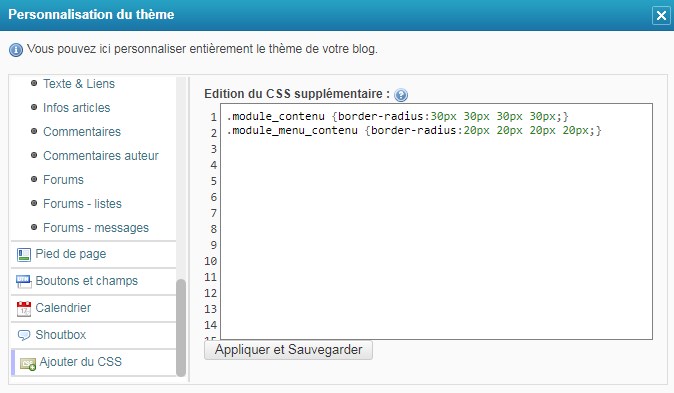Click the blue info icon
The width and height of the screenshot is (674, 393).
pos(16,50)
